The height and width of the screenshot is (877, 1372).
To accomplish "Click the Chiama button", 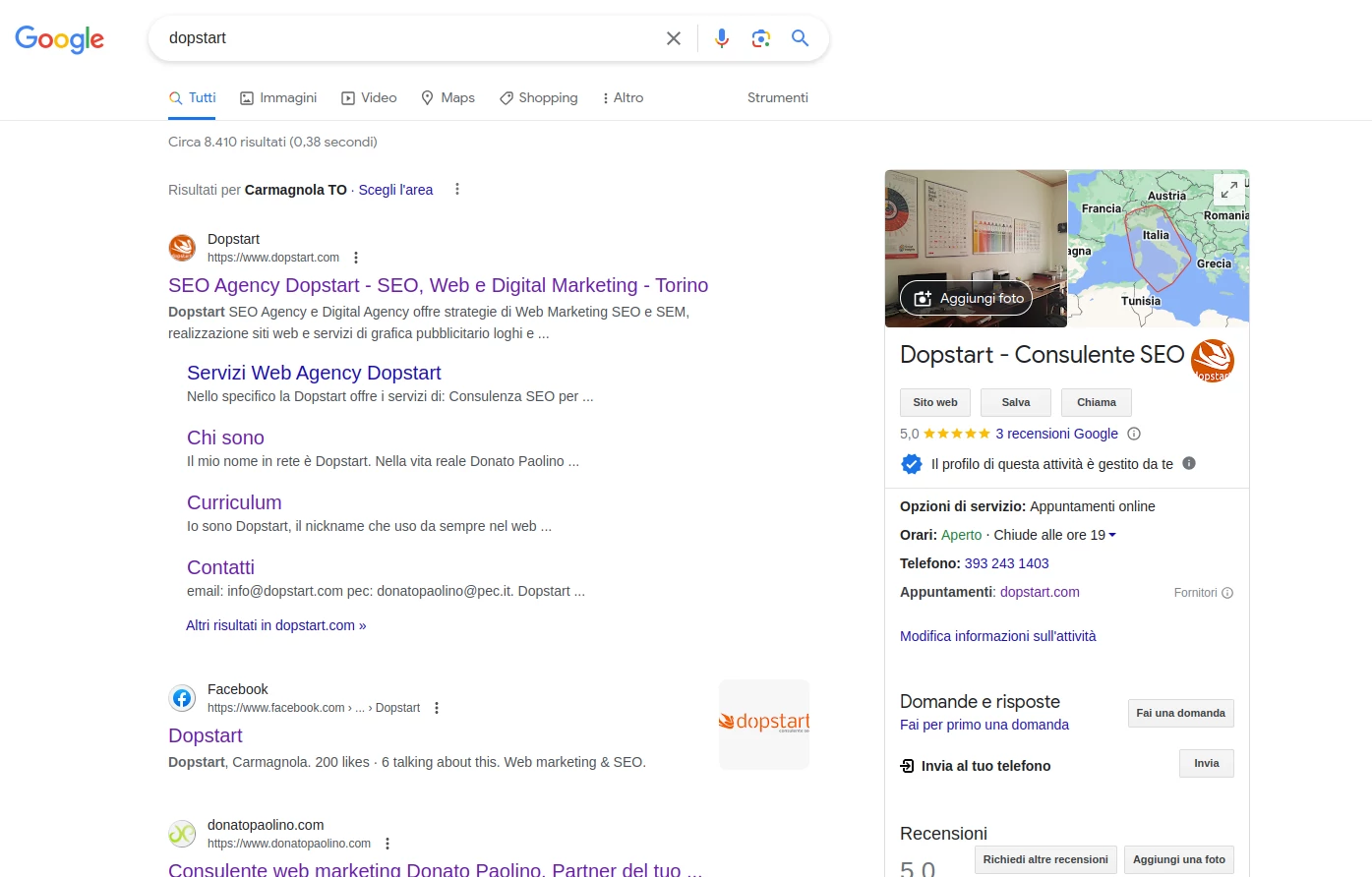I will (1097, 402).
